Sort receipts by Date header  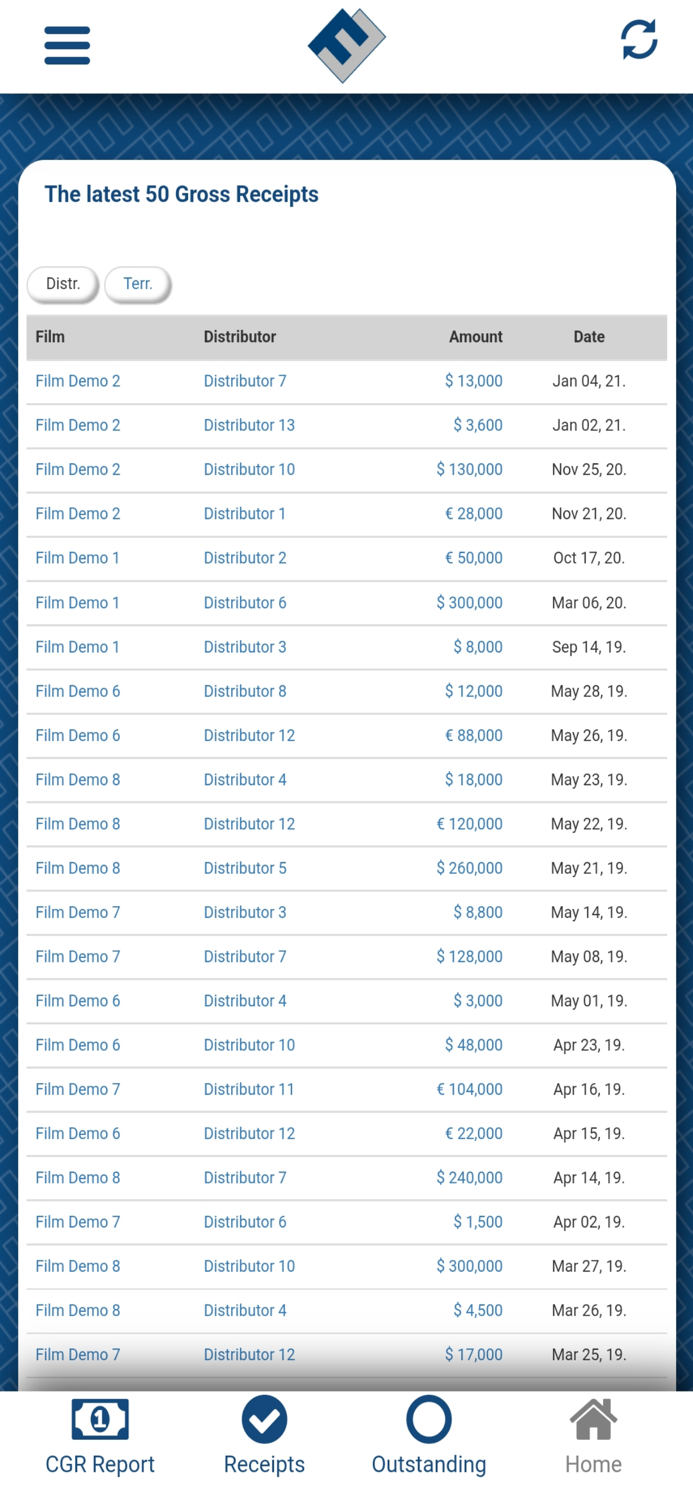[x=589, y=337]
